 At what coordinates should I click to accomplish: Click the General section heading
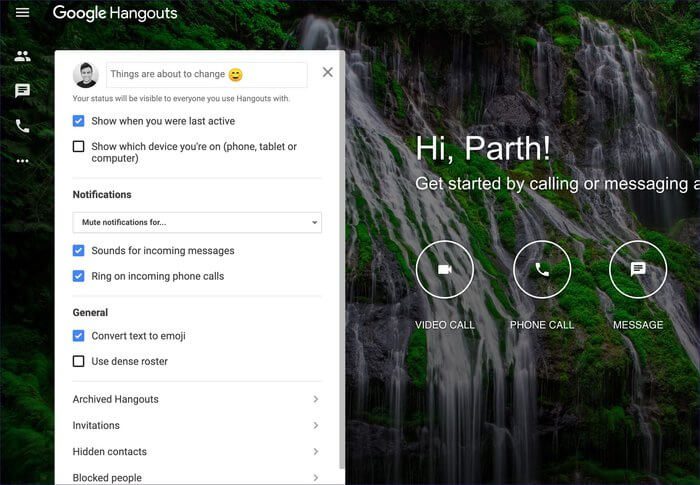click(90, 313)
